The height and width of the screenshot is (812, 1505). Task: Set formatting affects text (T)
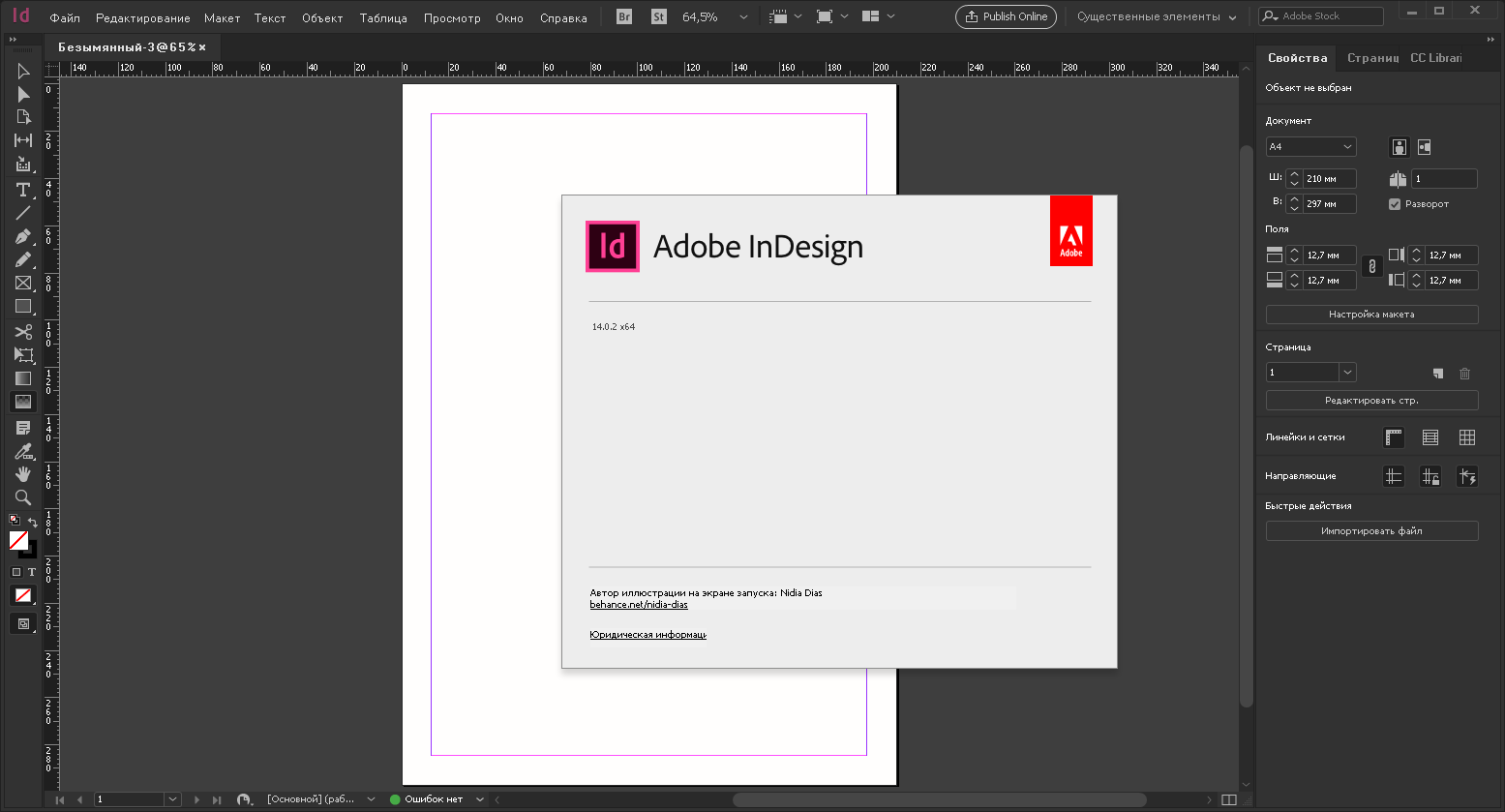point(31,572)
